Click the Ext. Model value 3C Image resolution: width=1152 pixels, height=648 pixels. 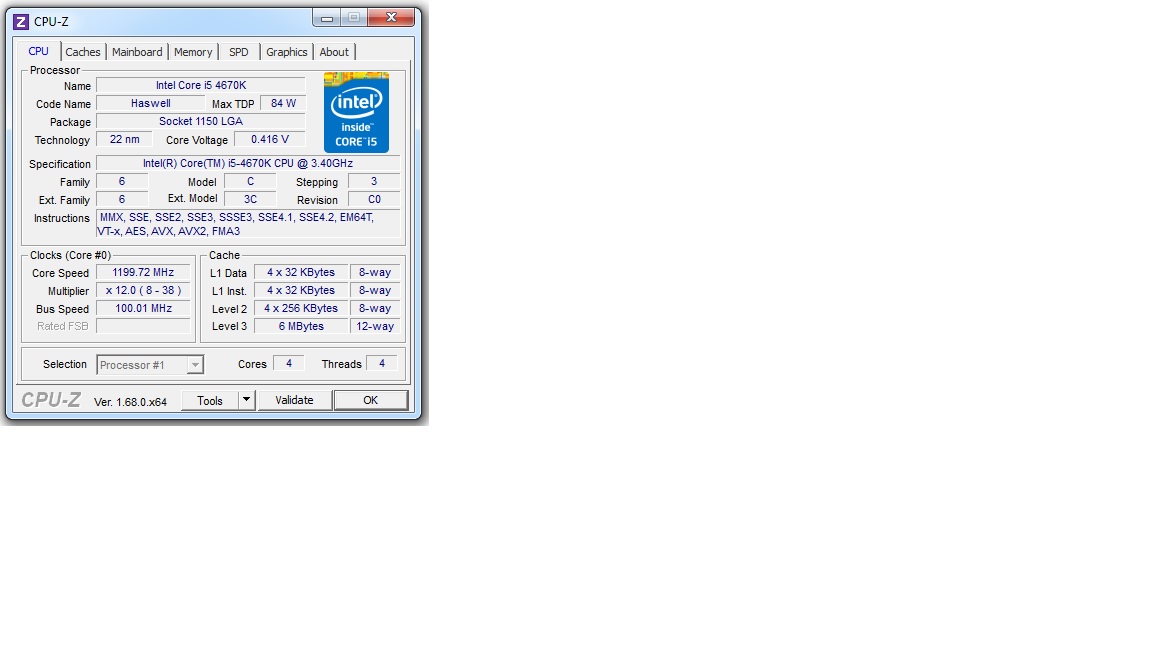pos(250,199)
